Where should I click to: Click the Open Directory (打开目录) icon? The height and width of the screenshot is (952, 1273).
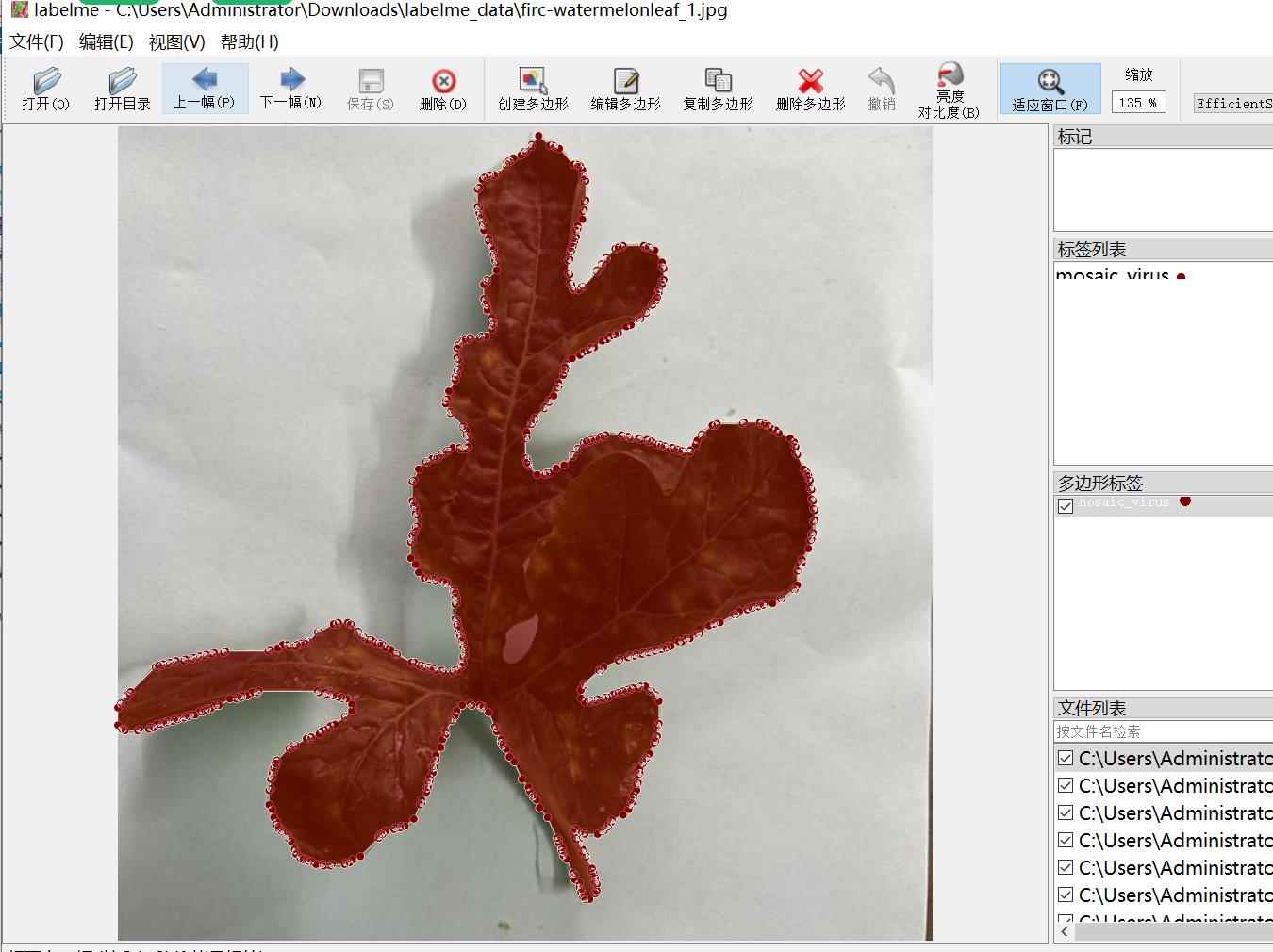click(x=122, y=89)
